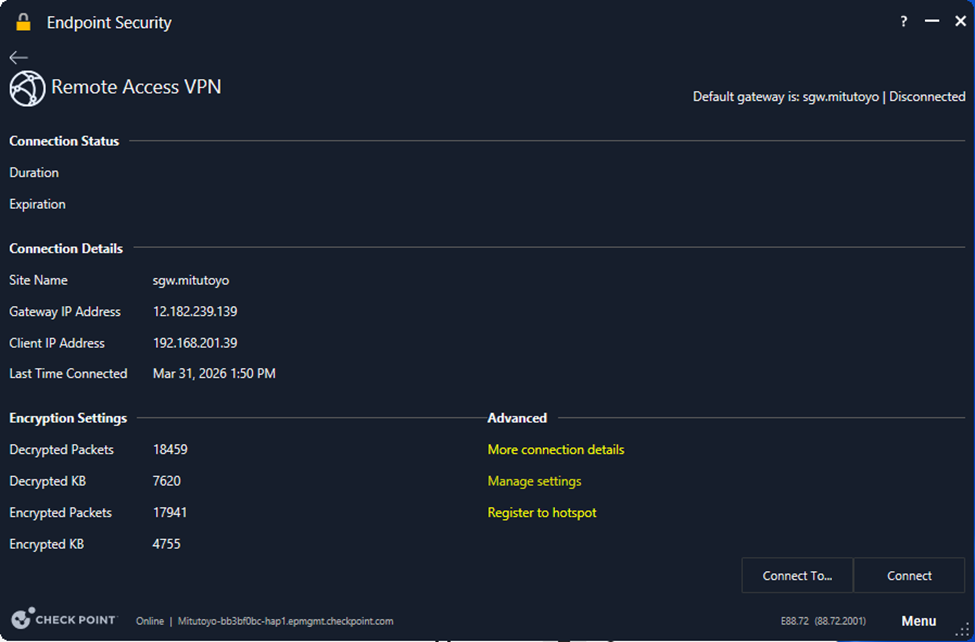Click the sgw.mitutoyo site name value

[x=191, y=281]
